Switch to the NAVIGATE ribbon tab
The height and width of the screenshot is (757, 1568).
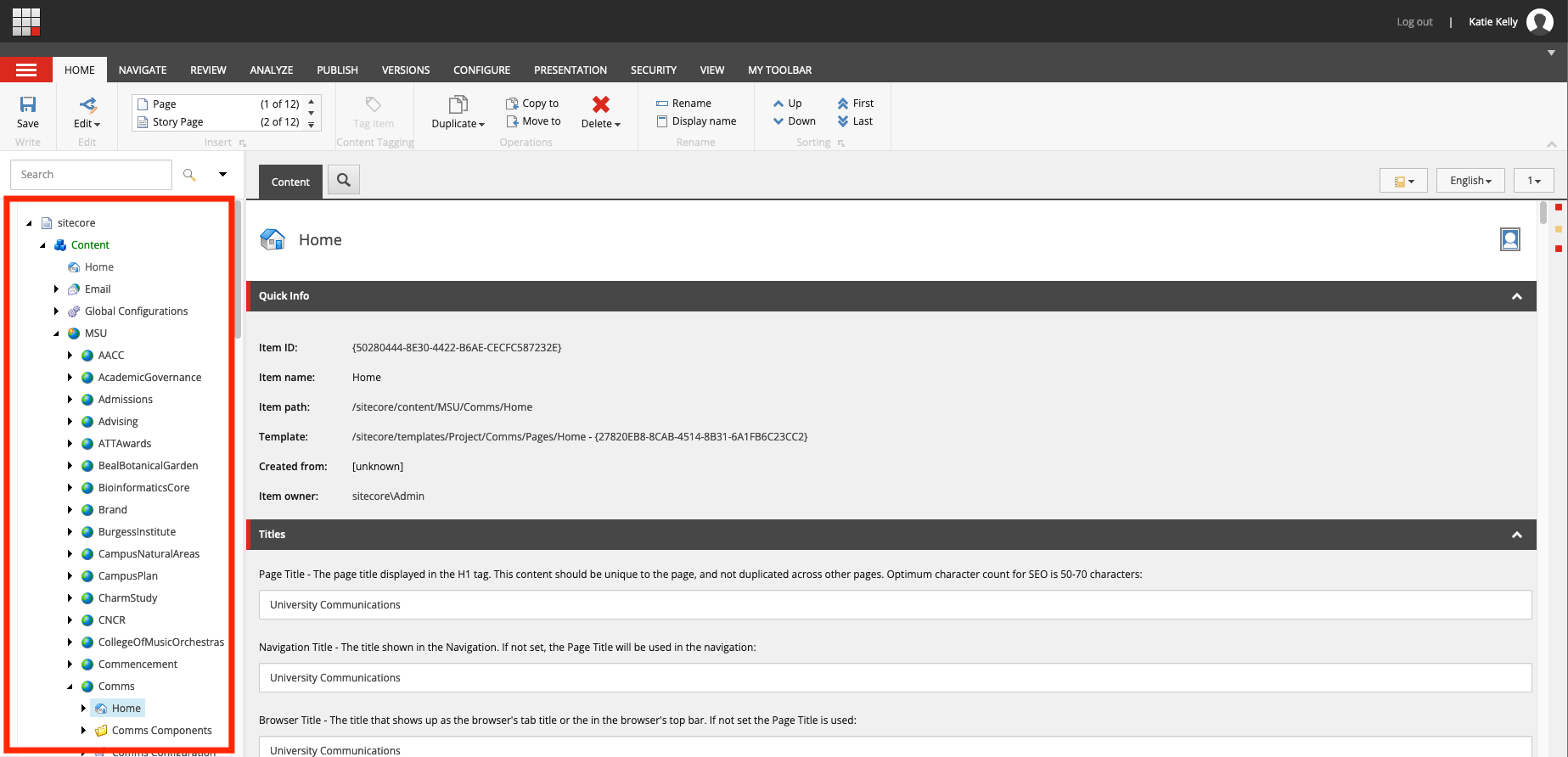pos(143,70)
